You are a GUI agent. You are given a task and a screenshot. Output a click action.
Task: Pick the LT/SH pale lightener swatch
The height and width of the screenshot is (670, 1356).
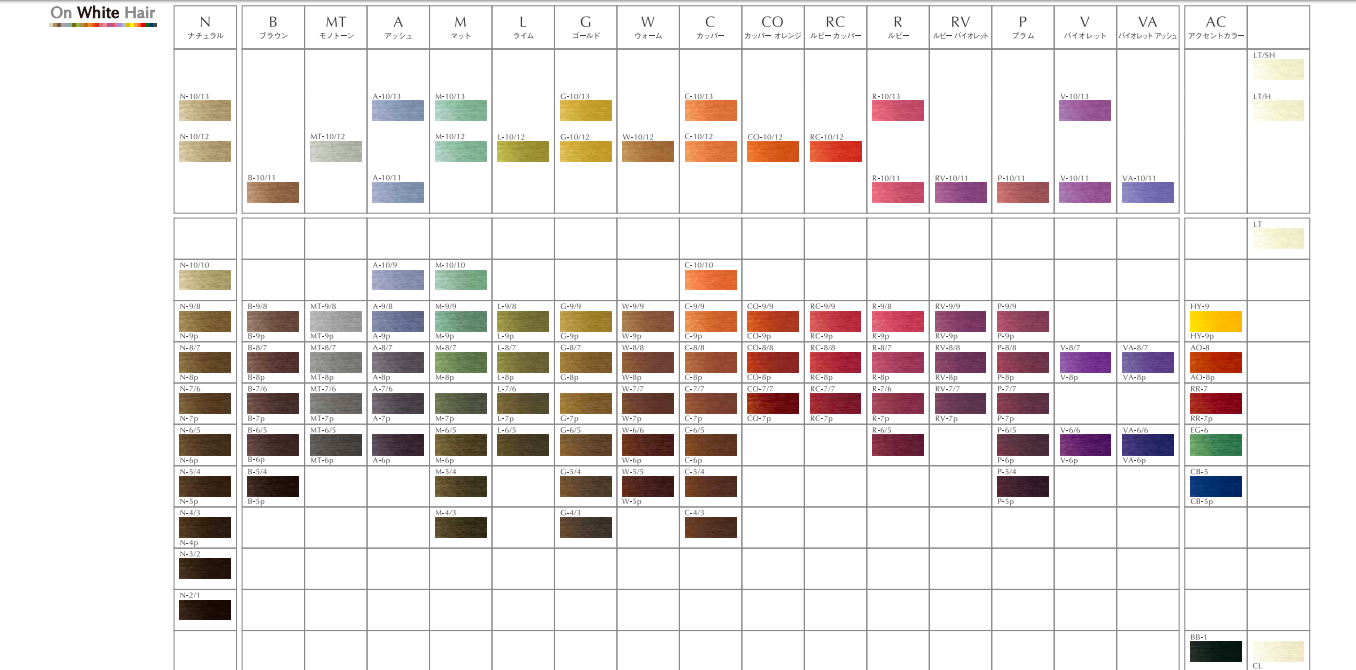click(x=1278, y=69)
